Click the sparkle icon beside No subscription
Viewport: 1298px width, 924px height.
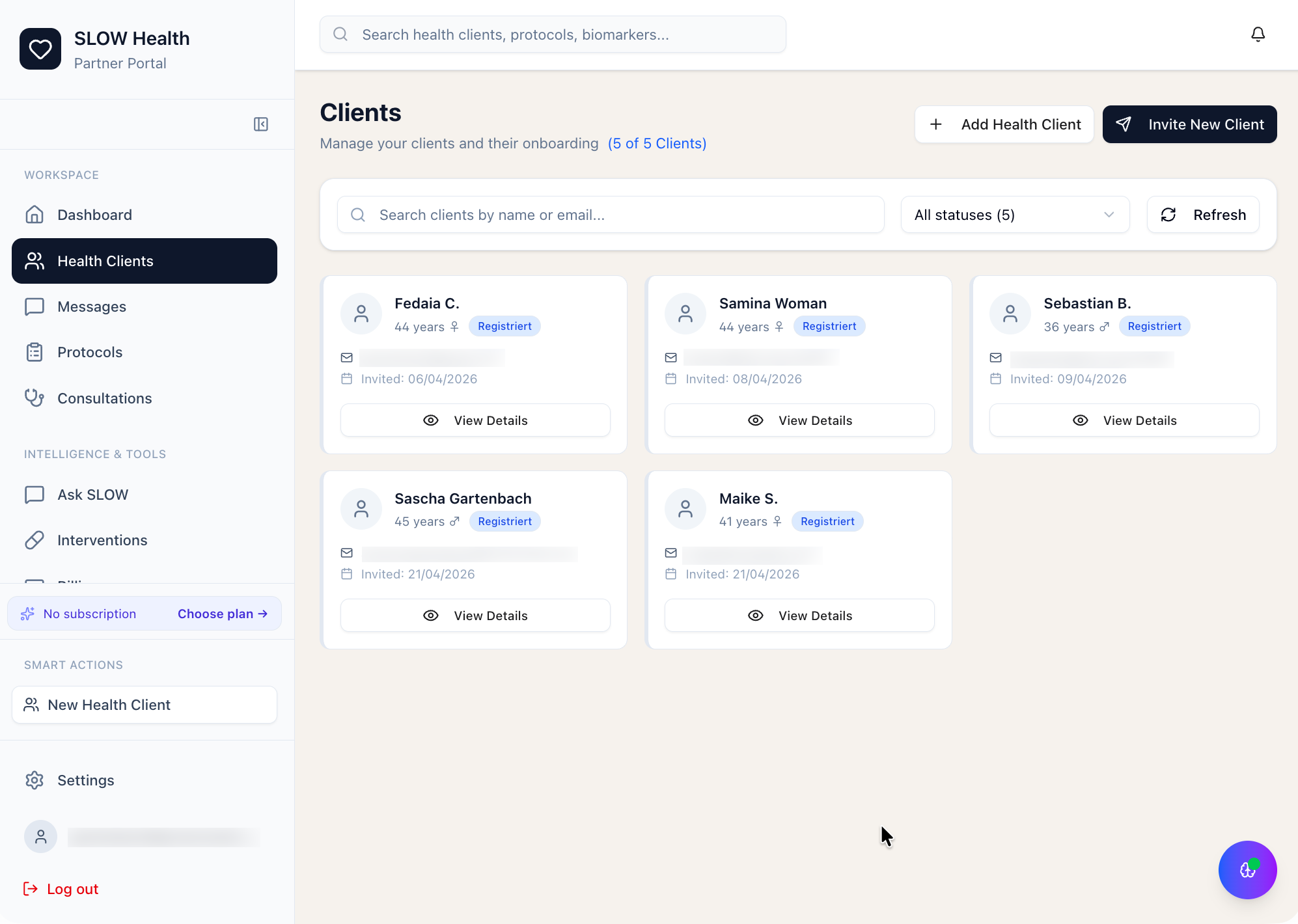27,614
